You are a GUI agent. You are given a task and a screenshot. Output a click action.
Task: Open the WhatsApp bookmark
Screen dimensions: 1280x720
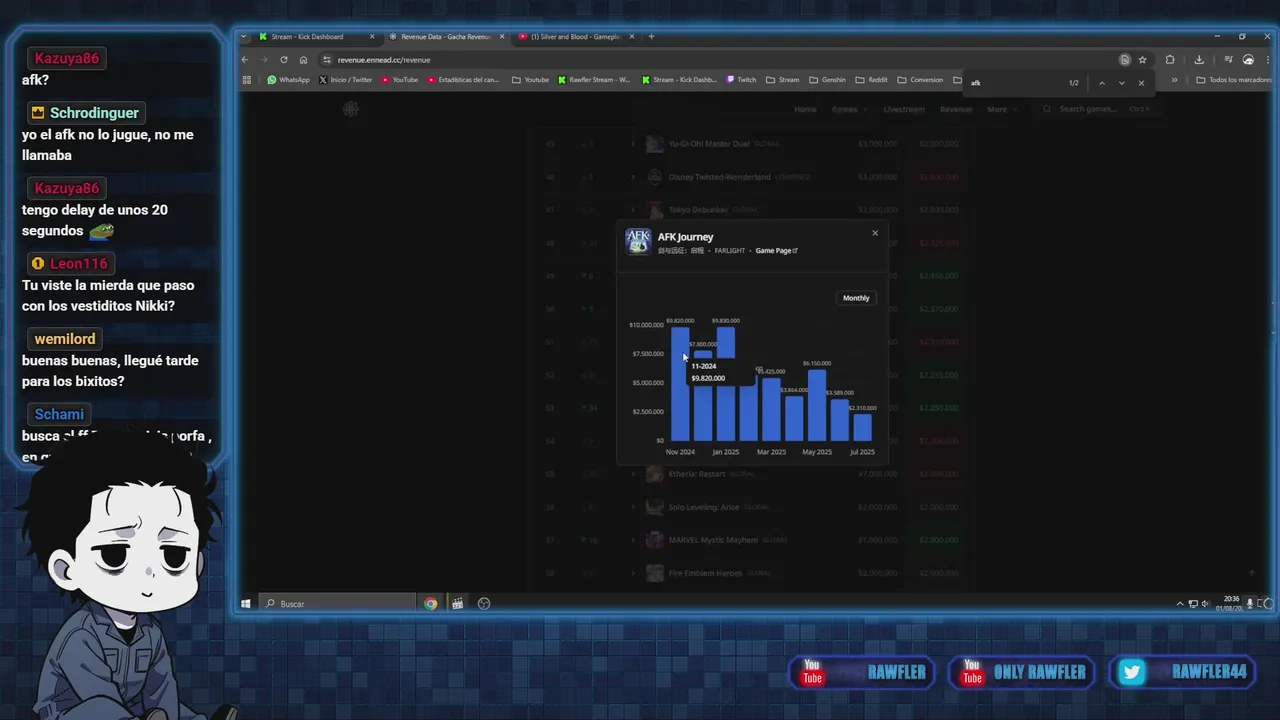[288, 80]
